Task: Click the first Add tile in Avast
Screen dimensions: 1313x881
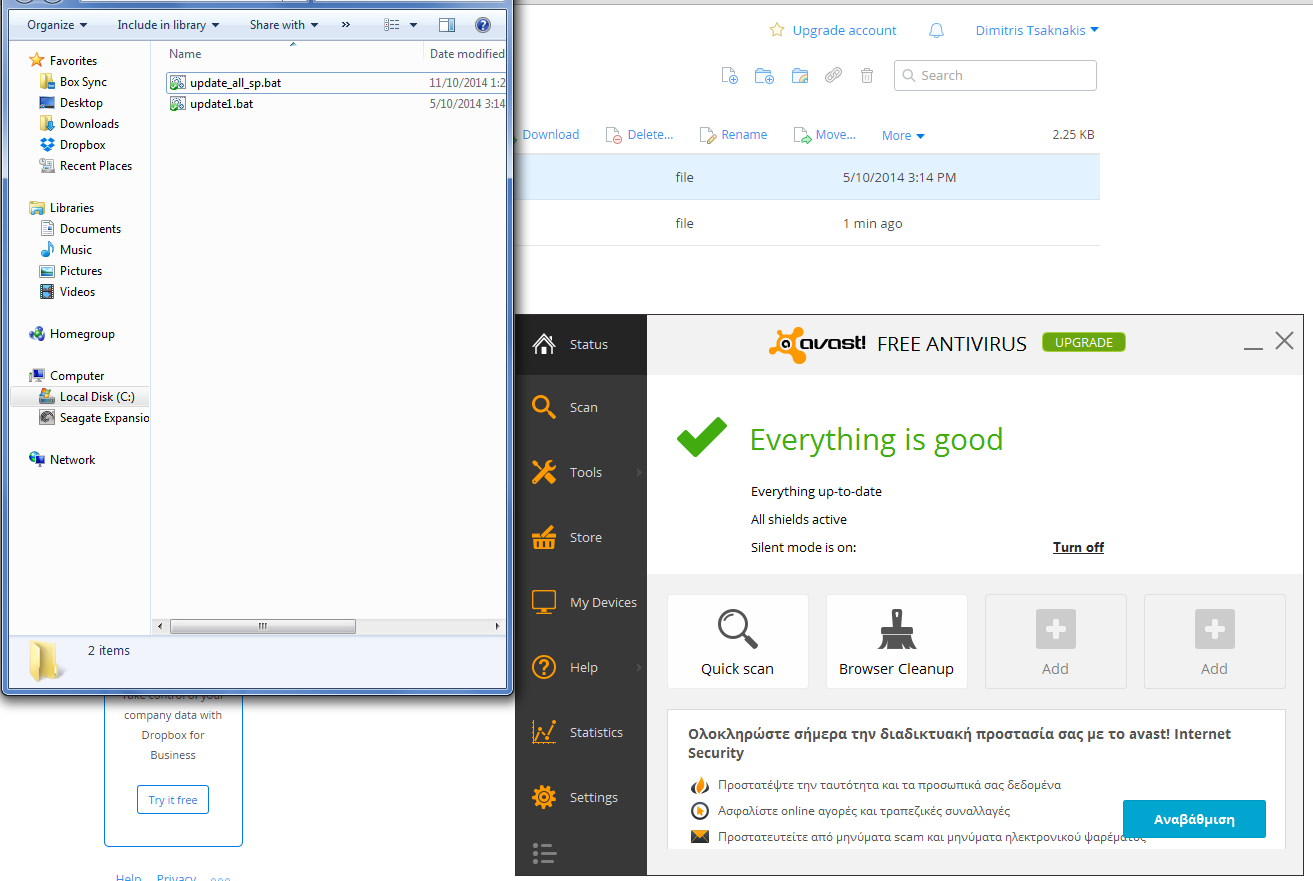Action: click(x=1056, y=641)
